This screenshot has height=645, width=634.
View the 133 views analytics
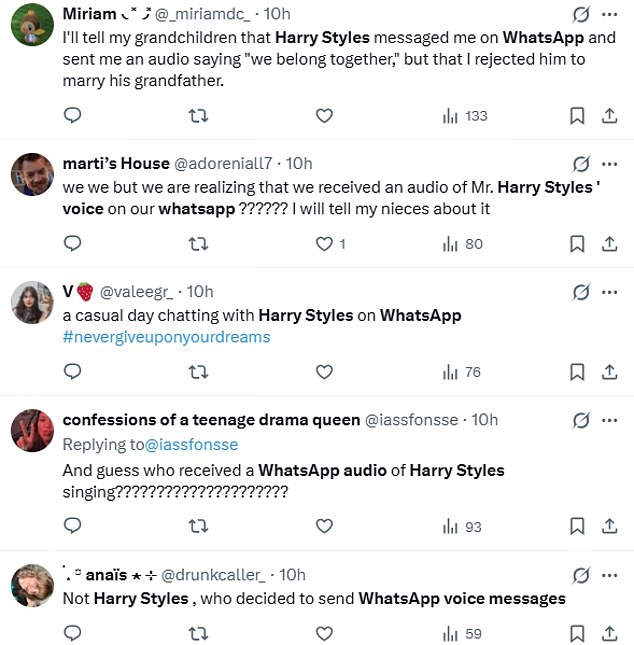pos(465,116)
